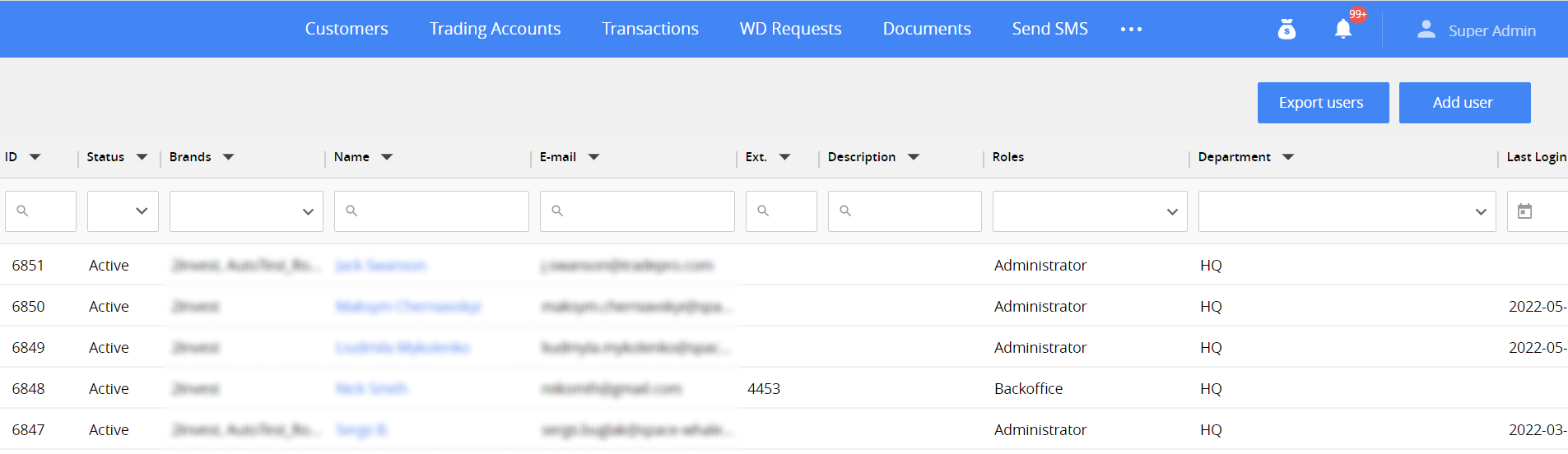
Task: Focus the Description filter input field
Action: (x=905, y=211)
